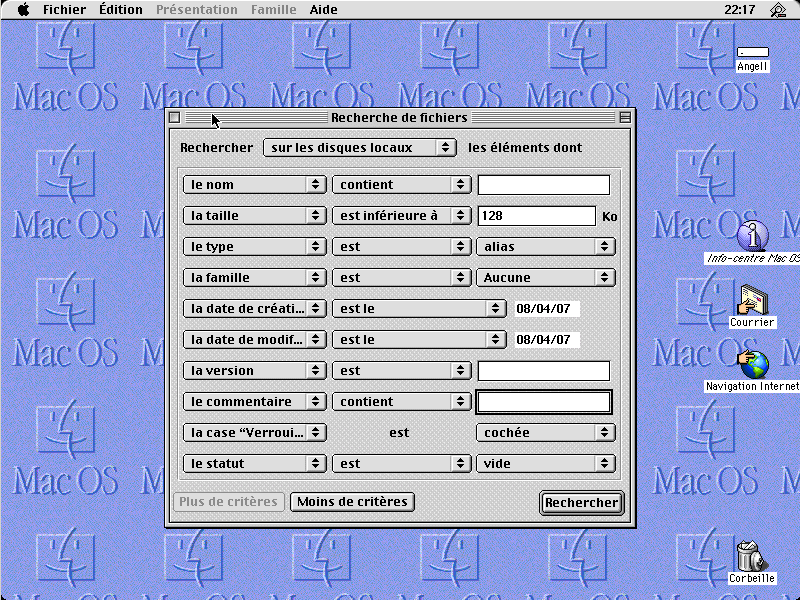Image resolution: width=800 pixels, height=600 pixels.
Task: Open the "sur les disques locaux" dropdown
Action: point(360,147)
